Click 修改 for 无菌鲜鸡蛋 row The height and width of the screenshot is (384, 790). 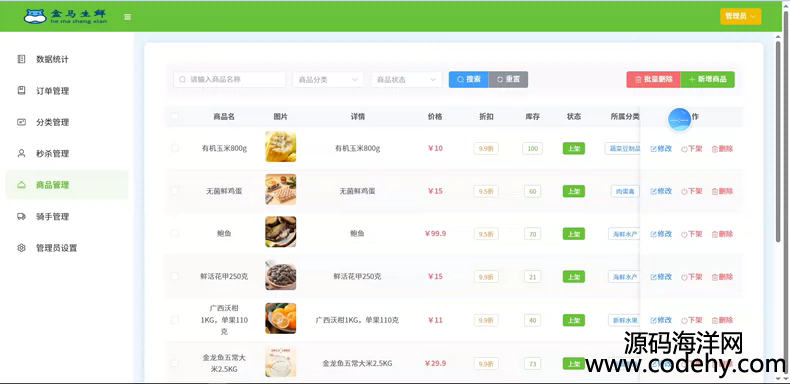pyautogui.click(x=661, y=191)
